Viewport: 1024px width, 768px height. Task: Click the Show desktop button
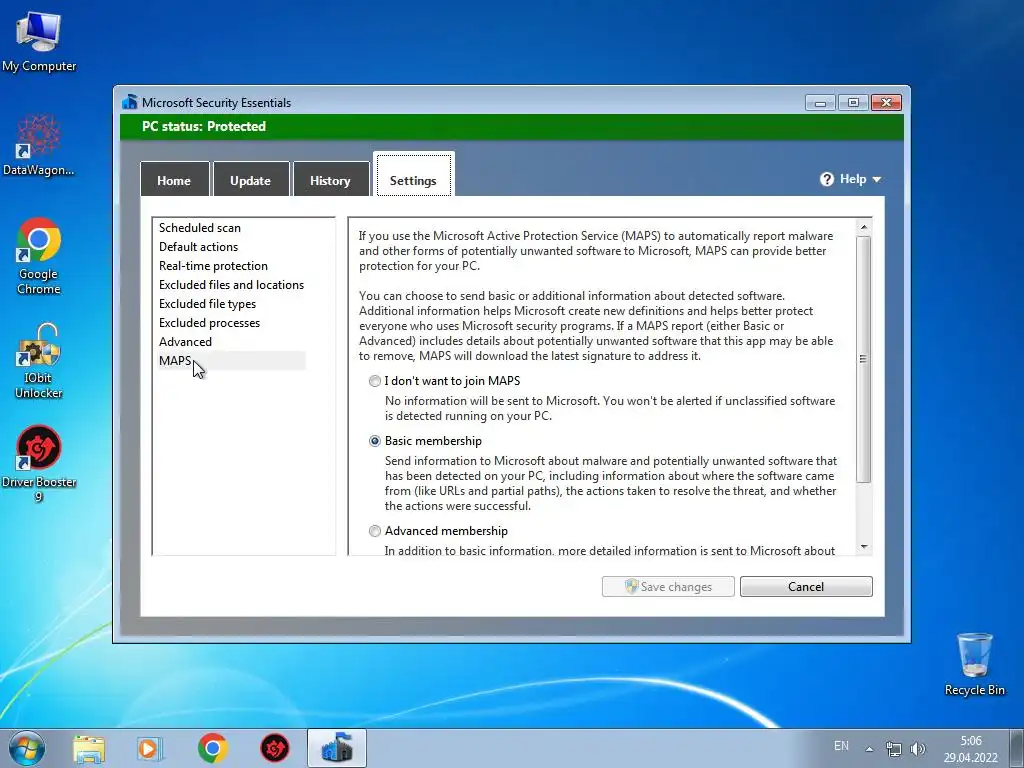pos(1017,748)
